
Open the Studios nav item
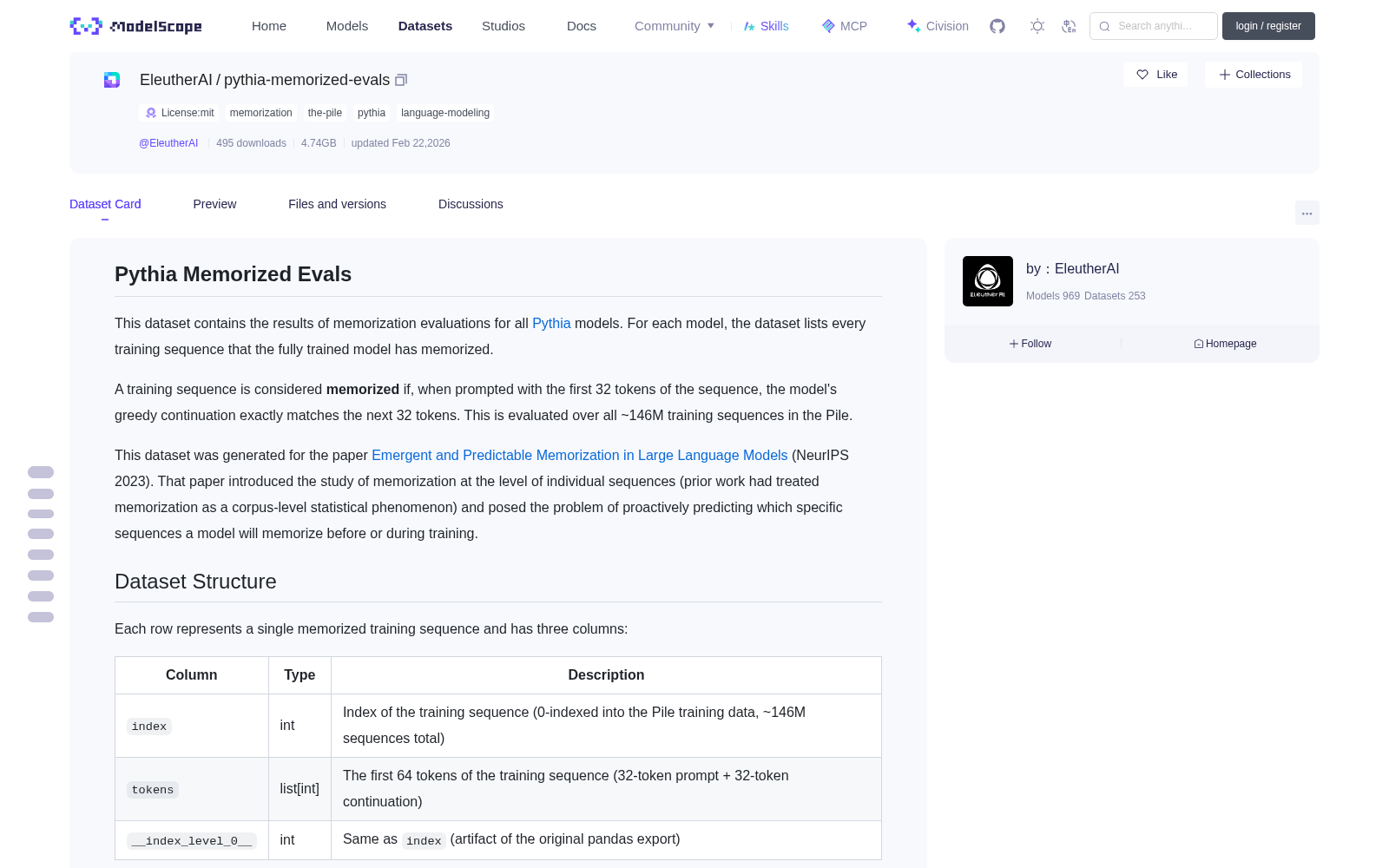[504, 26]
